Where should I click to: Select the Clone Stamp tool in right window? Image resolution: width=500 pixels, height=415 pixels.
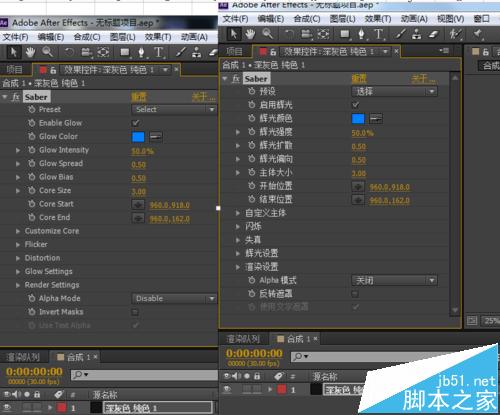[x=416, y=34]
